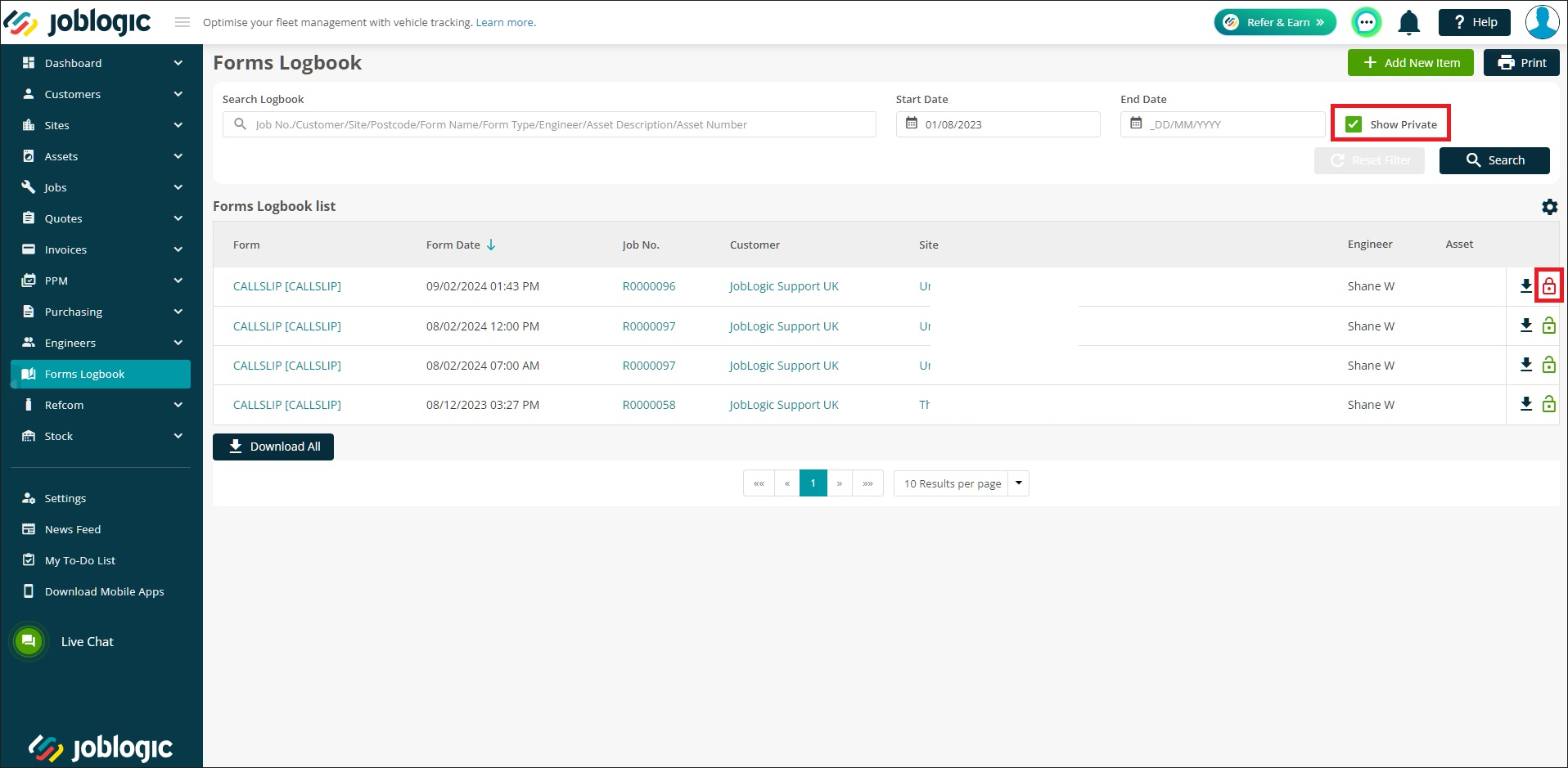Click the Add New Item button

pyautogui.click(x=1410, y=63)
